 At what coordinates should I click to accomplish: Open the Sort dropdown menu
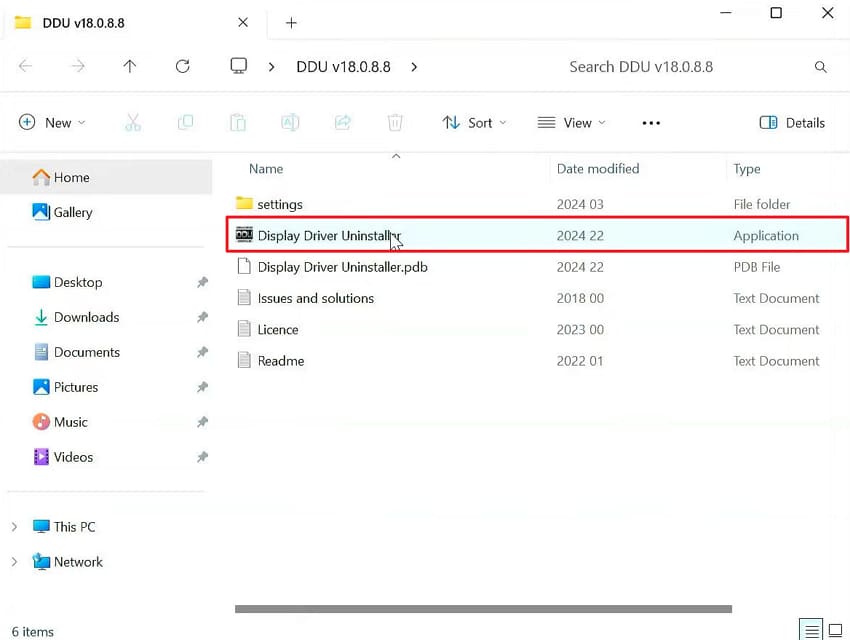point(474,123)
